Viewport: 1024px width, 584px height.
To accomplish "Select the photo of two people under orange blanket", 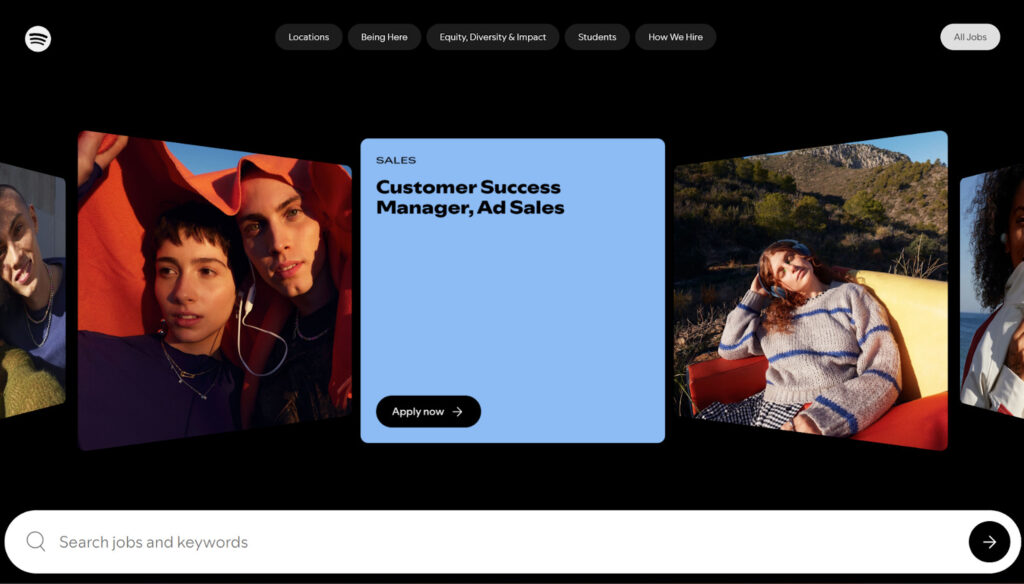I will point(215,291).
